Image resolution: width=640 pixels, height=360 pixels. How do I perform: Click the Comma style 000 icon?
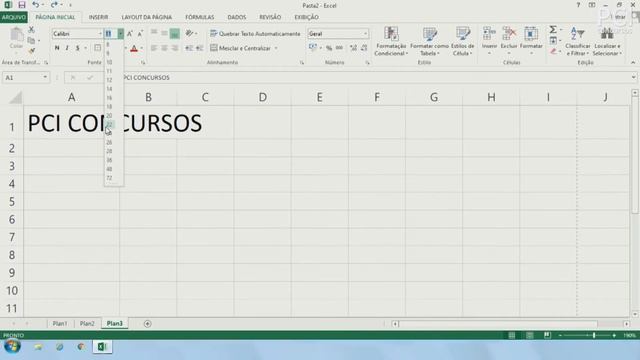[339, 48]
